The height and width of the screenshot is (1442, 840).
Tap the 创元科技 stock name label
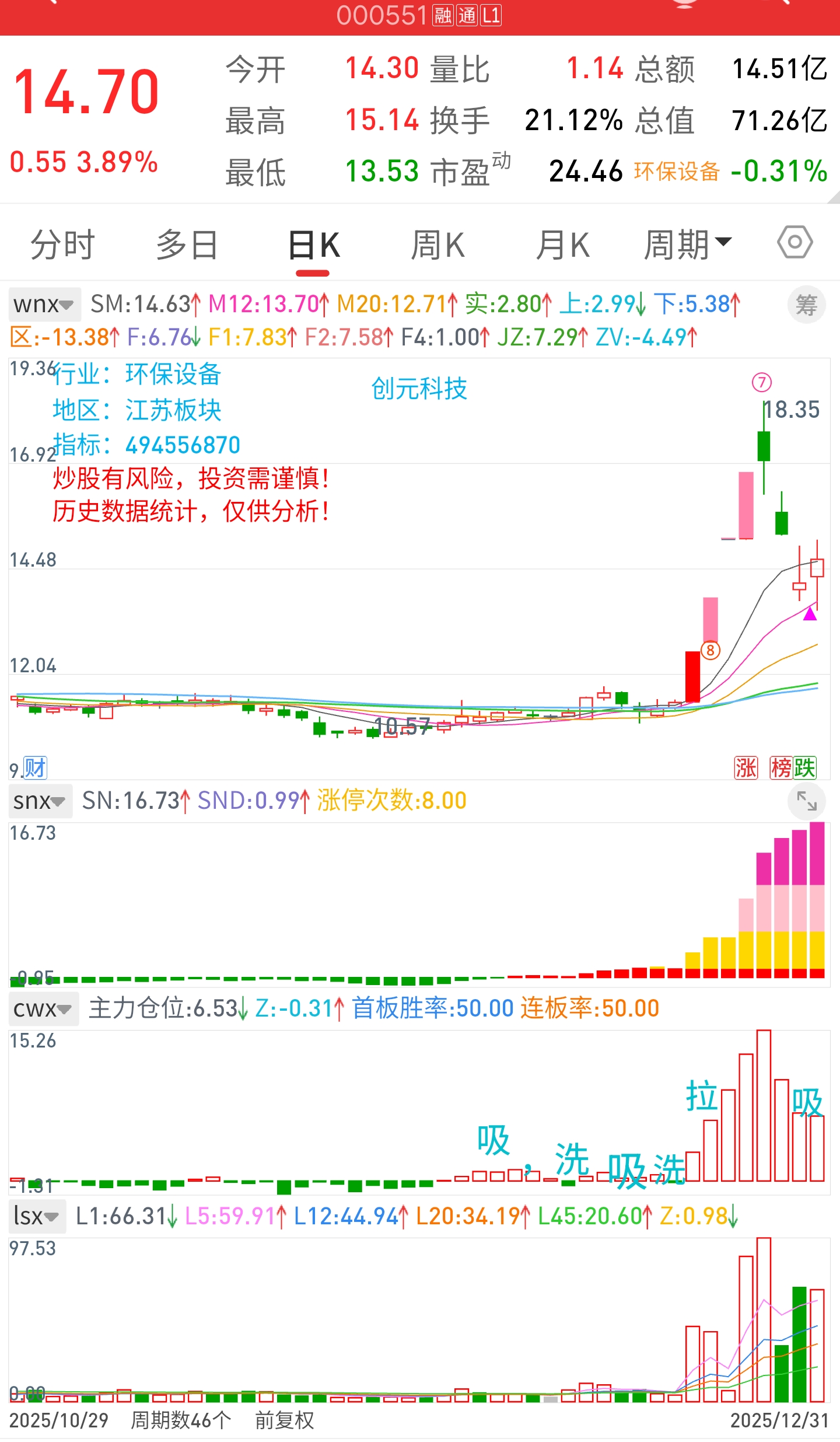pyautogui.click(x=419, y=389)
